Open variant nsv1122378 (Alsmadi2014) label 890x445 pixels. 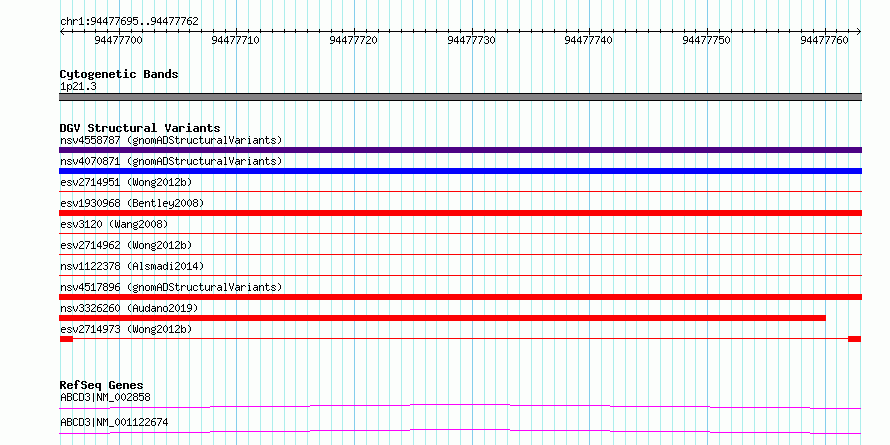pos(132,266)
